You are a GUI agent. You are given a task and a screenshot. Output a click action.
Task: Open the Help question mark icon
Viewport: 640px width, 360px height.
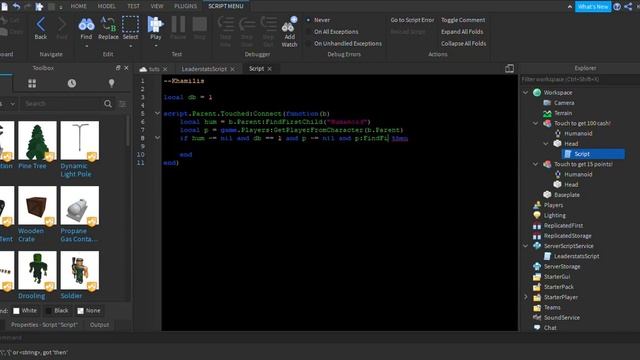[x=617, y=7]
